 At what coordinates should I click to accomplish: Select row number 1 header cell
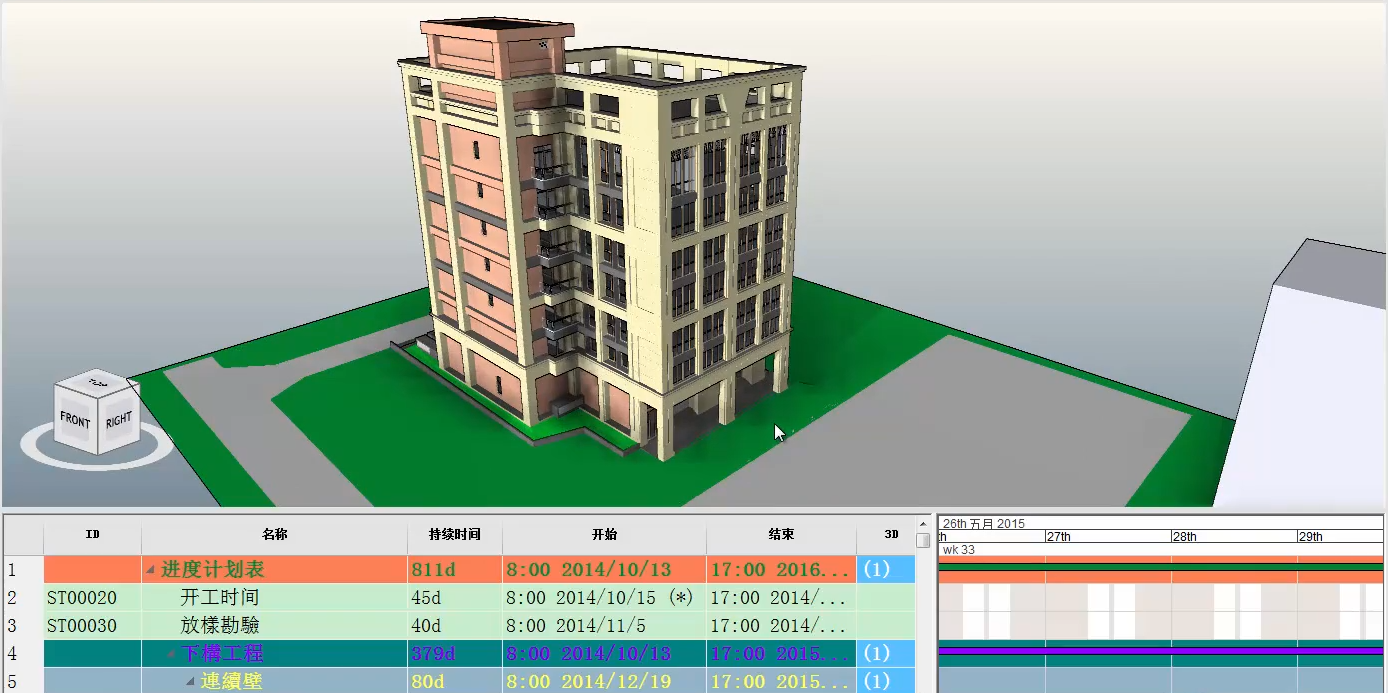(x=23, y=570)
